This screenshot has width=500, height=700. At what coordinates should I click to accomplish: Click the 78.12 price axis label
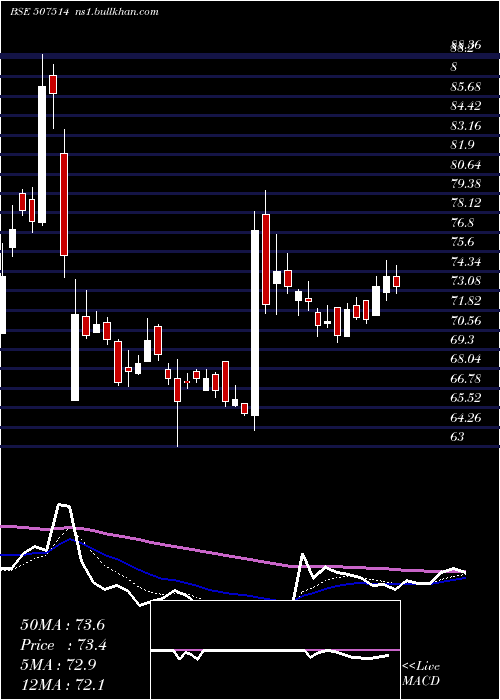pyautogui.click(x=465, y=203)
